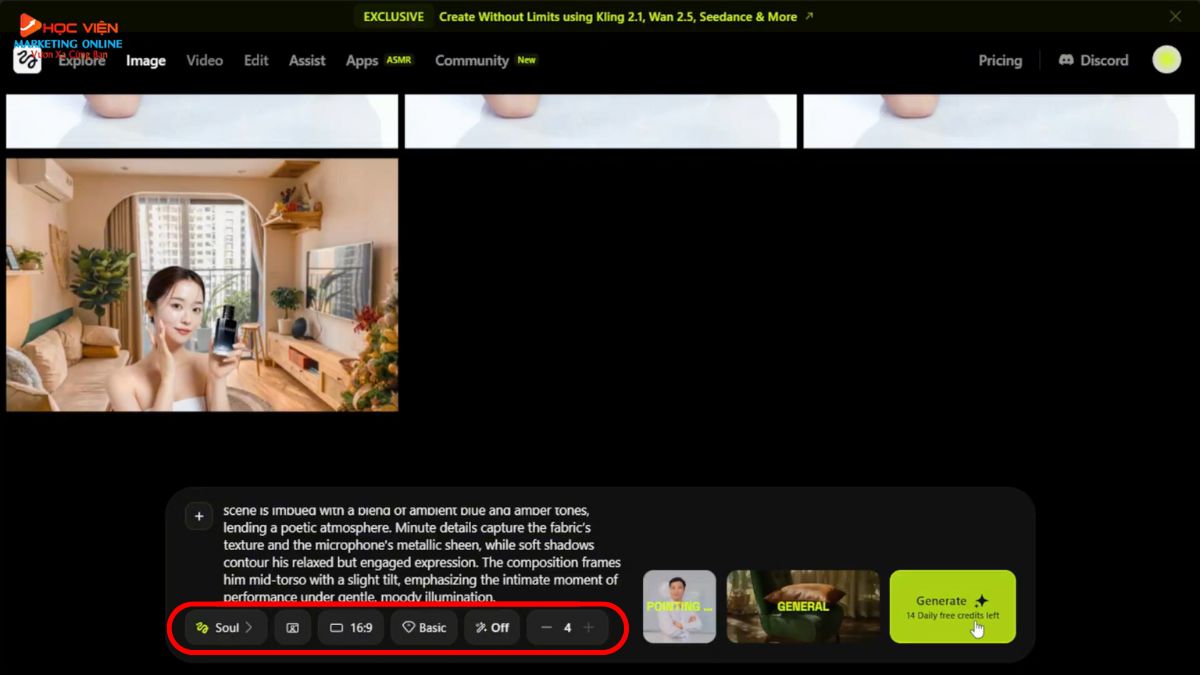
Task: Switch to the Video tab
Action: [x=204, y=60]
